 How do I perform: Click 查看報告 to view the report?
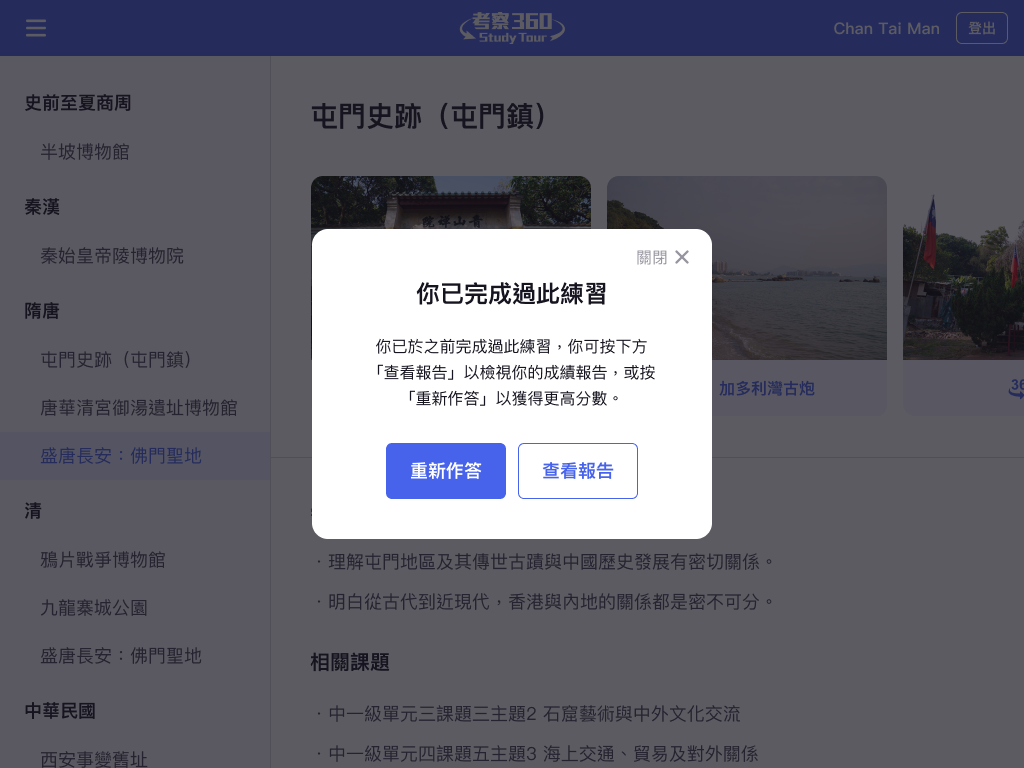(x=578, y=471)
